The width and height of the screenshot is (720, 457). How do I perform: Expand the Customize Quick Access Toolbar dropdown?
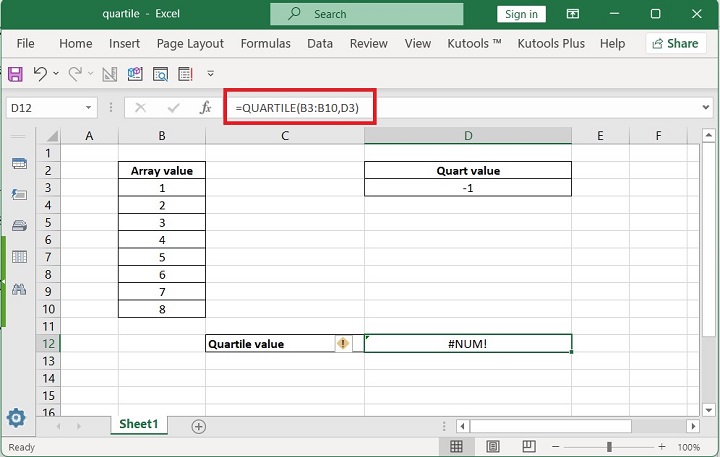coord(210,74)
